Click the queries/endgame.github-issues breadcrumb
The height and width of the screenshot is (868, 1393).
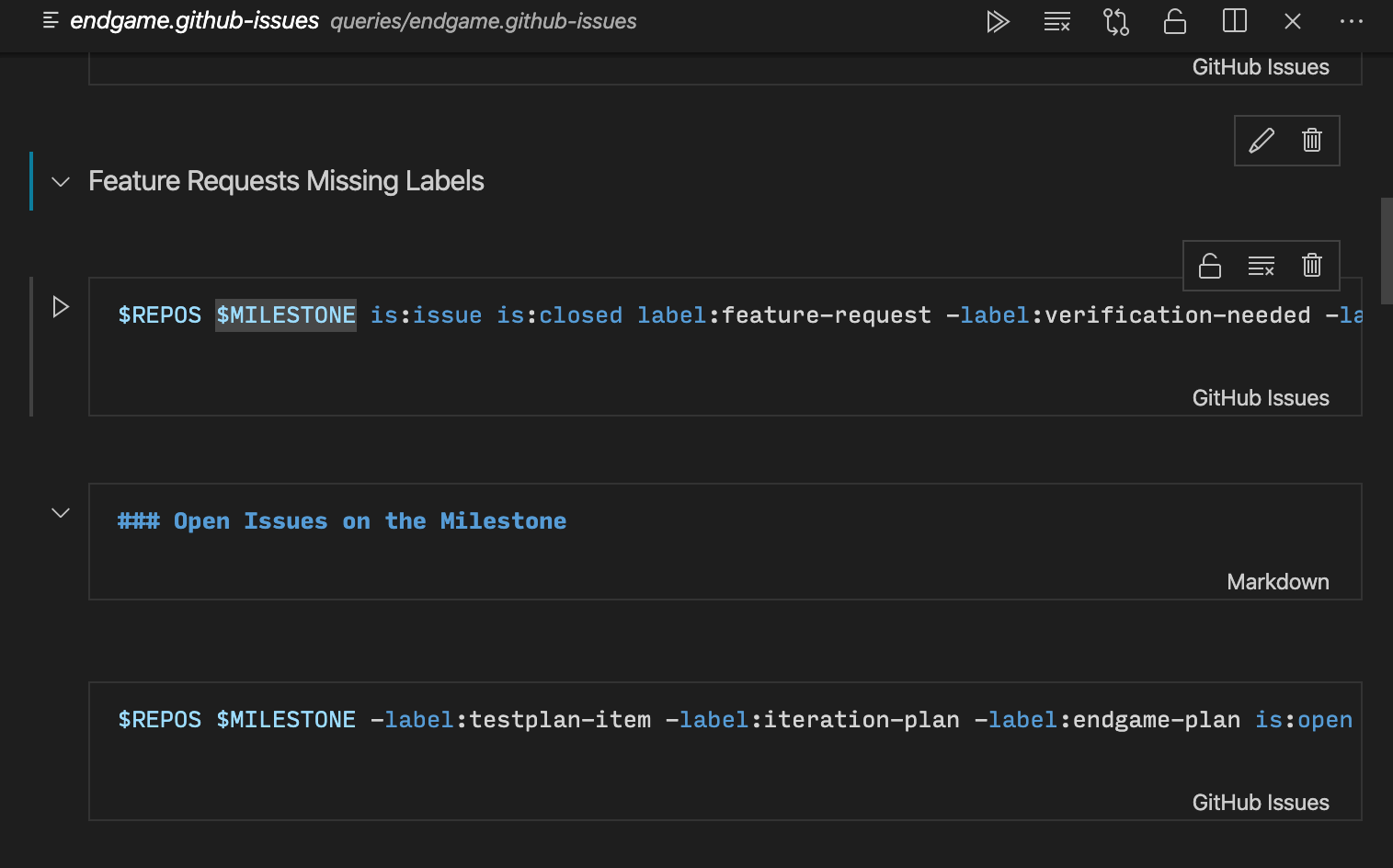pyautogui.click(x=483, y=21)
